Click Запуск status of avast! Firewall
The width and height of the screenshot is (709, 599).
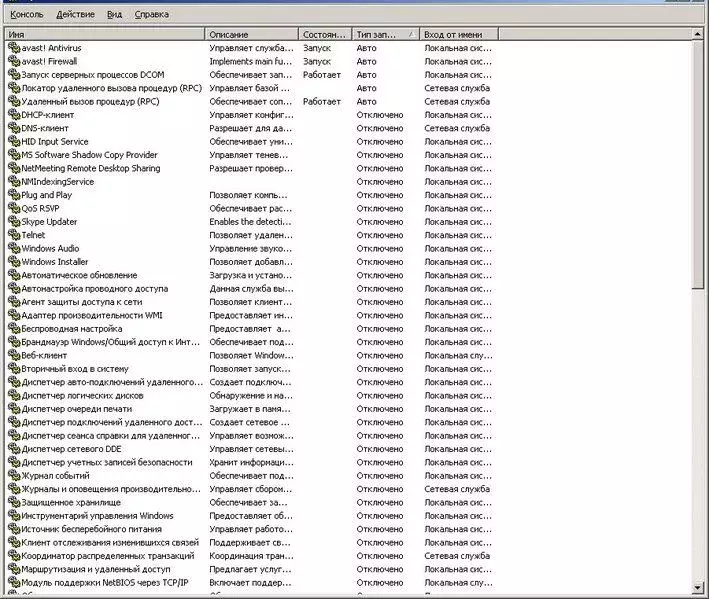point(317,61)
